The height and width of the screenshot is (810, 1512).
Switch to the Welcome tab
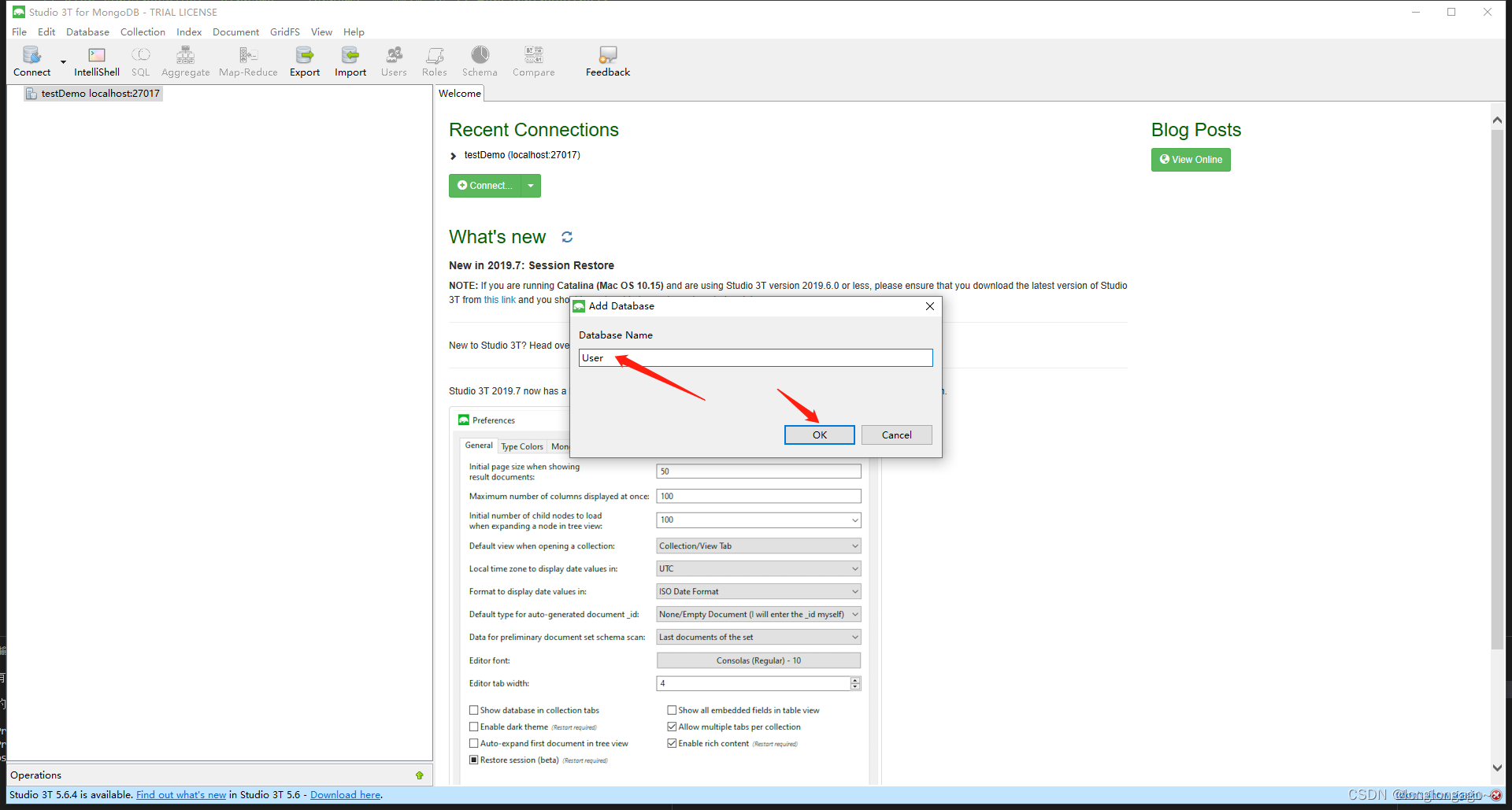460,94
